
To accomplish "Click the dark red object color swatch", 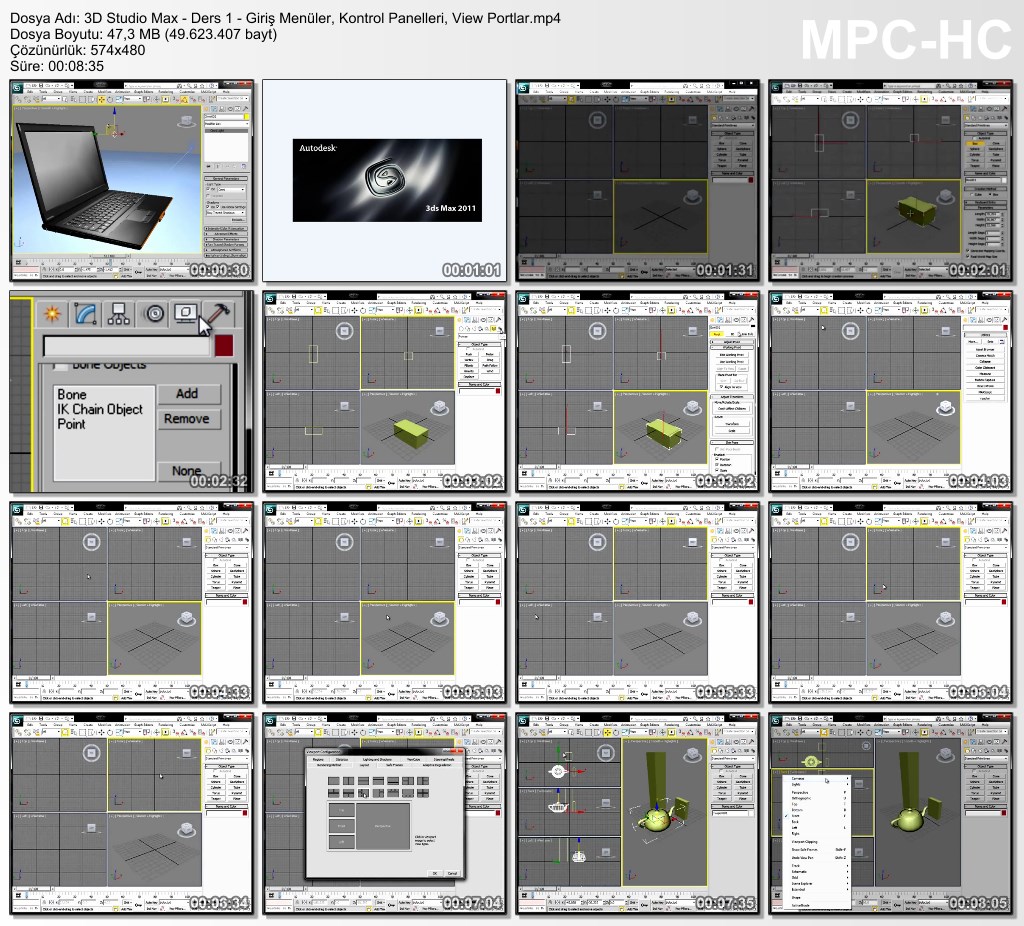I will click(223, 346).
